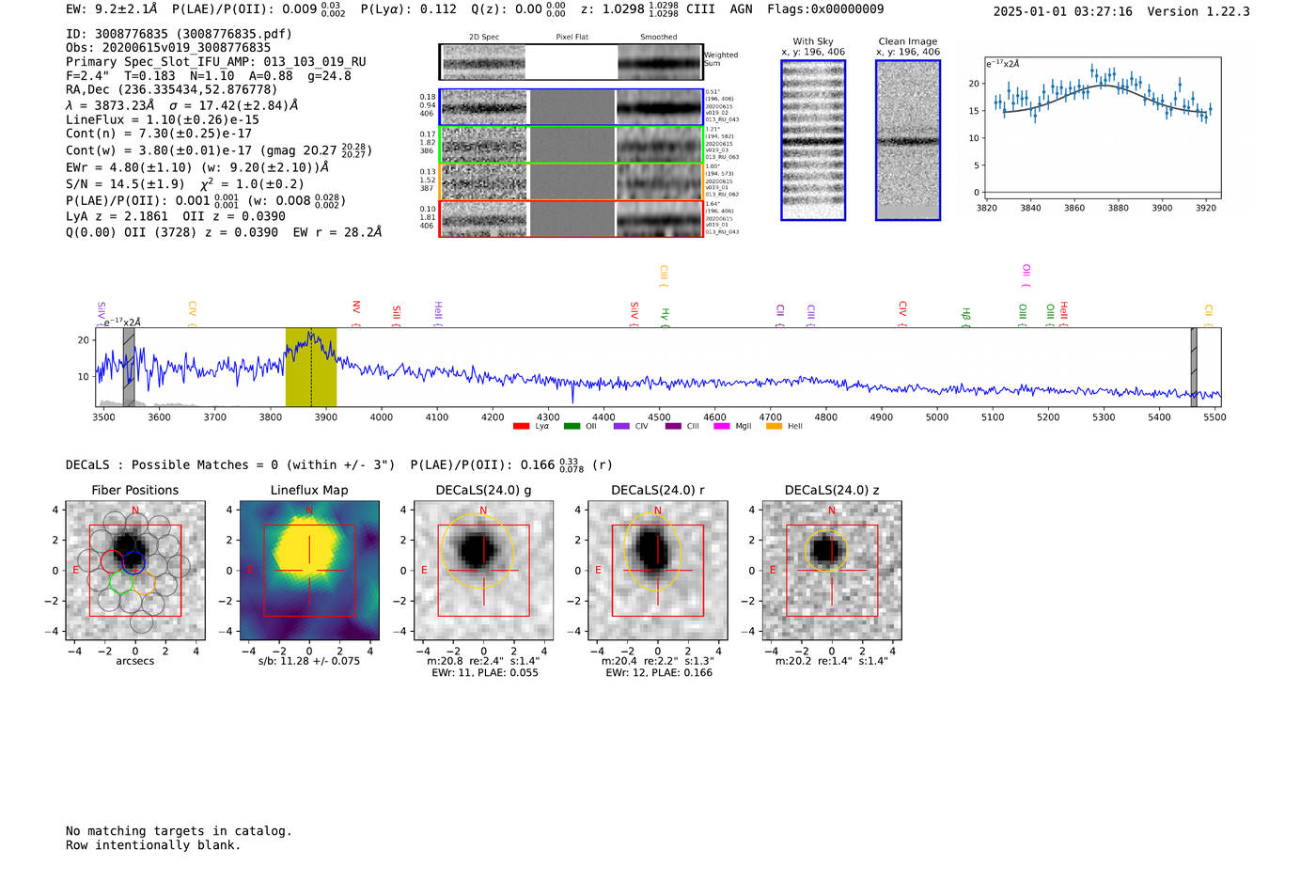
Task: Click the "Row intentionally blank." text
Action: pyautogui.click(x=153, y=845)
